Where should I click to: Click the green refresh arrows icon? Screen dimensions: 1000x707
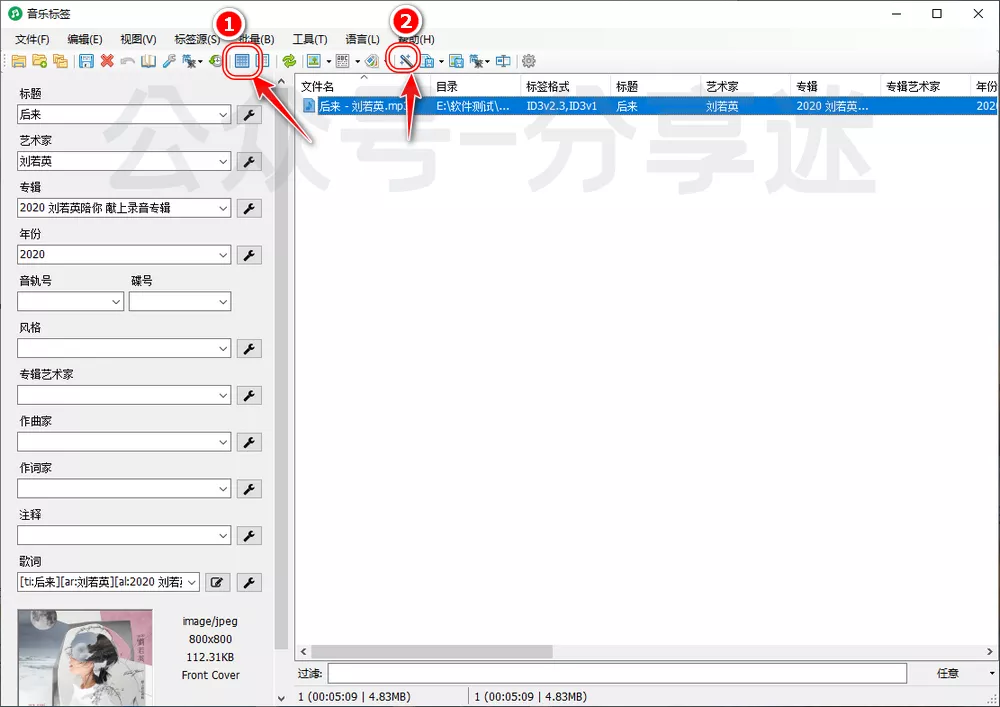coord(289,61)
